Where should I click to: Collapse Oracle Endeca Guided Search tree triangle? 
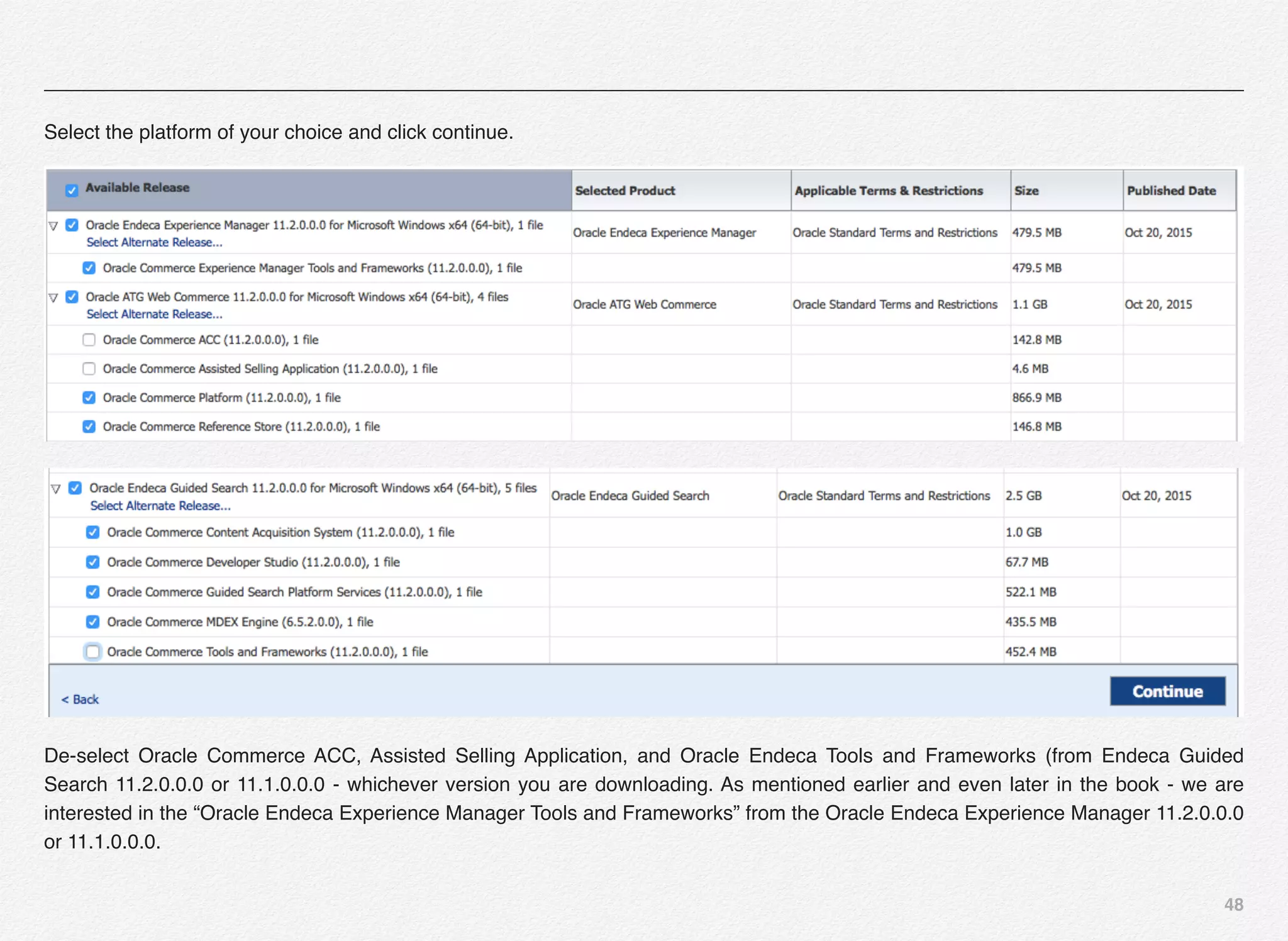(x=56, y=489)
